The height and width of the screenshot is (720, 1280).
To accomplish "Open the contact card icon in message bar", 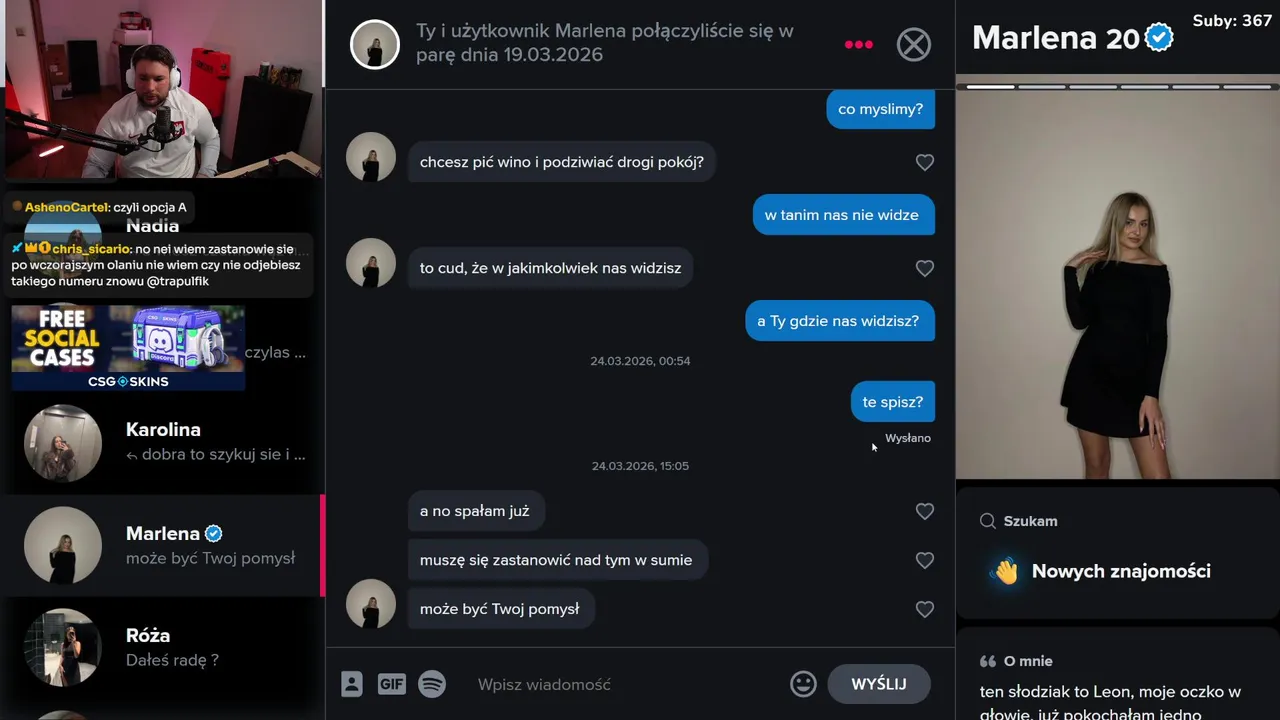I will coord(351,684).
